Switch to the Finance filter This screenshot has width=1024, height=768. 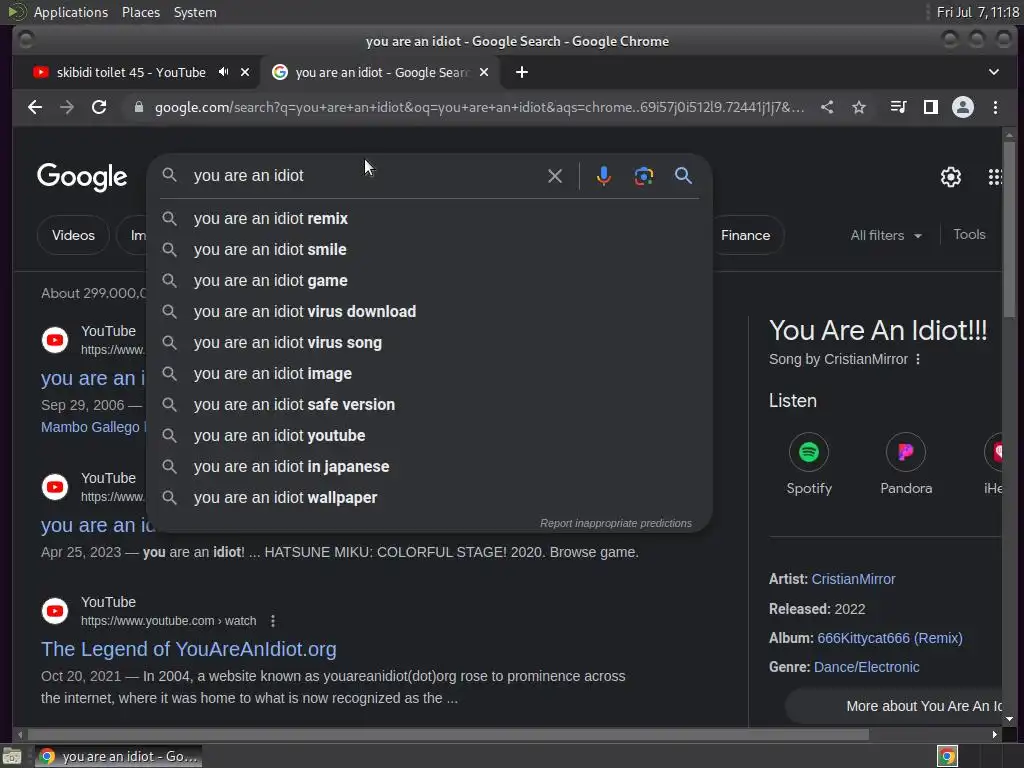tap(745, 235)
